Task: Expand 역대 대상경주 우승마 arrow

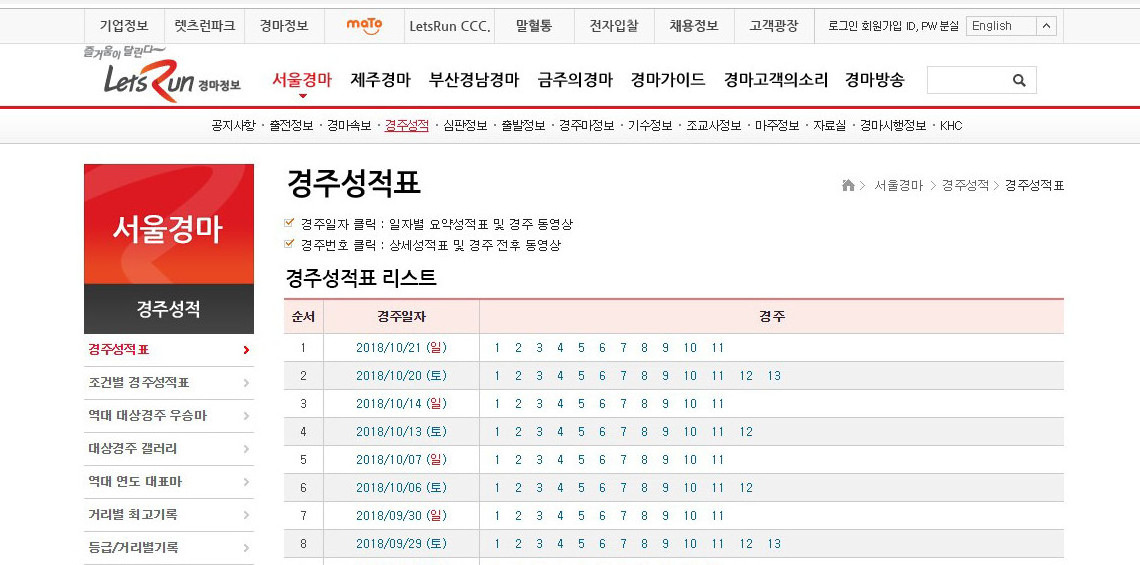Action: 246,416
